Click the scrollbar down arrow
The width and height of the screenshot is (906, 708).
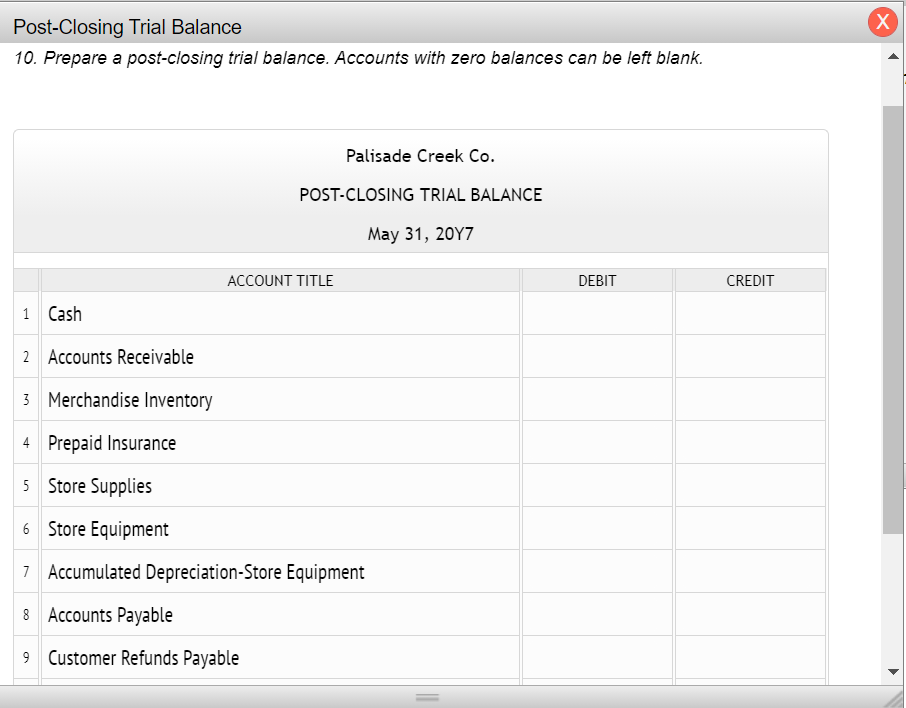(893, 672)
